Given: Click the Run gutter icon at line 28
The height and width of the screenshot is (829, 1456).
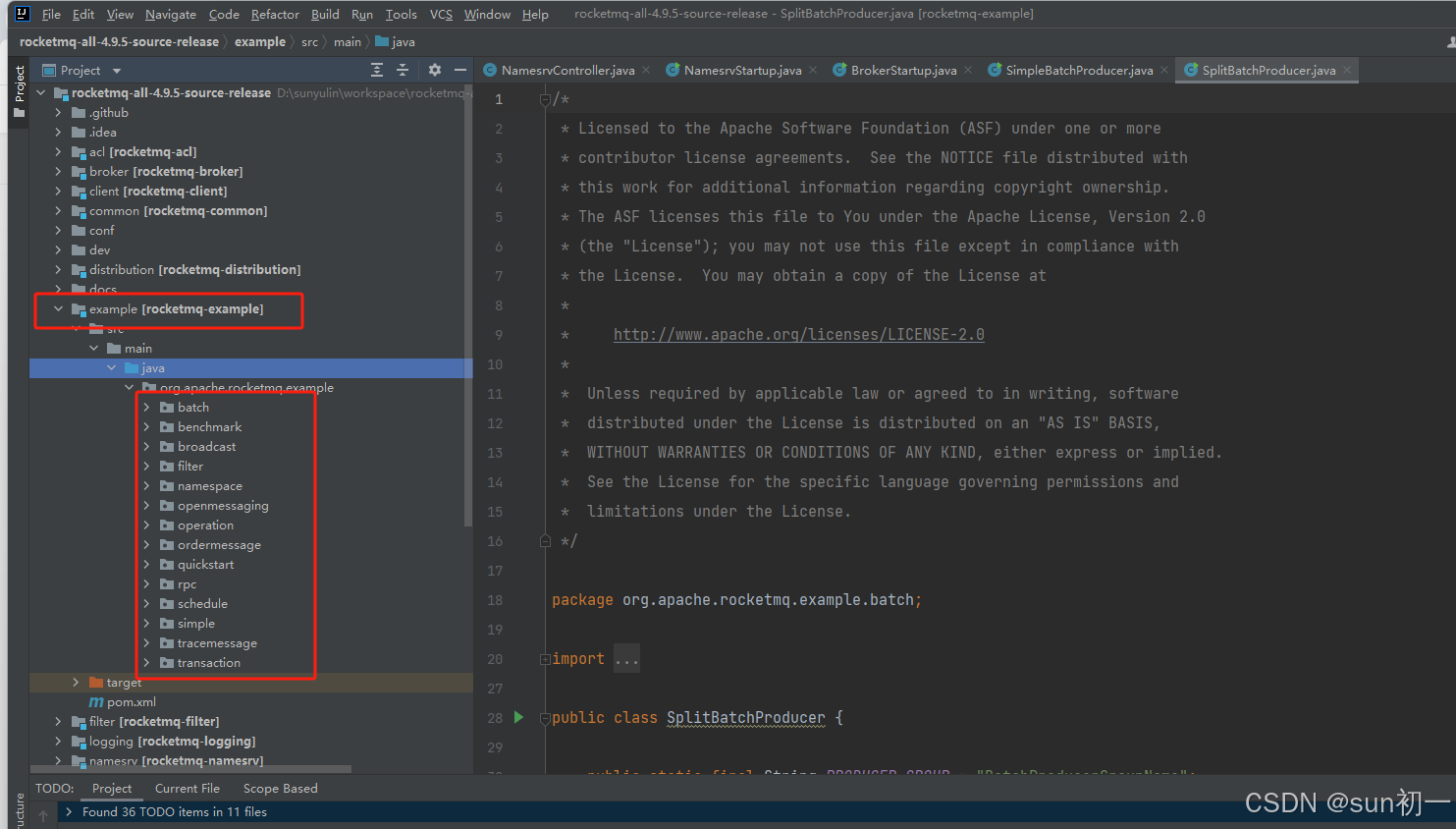Looking at the screenshot, I should pyautogui.click(x=518, y=717).
